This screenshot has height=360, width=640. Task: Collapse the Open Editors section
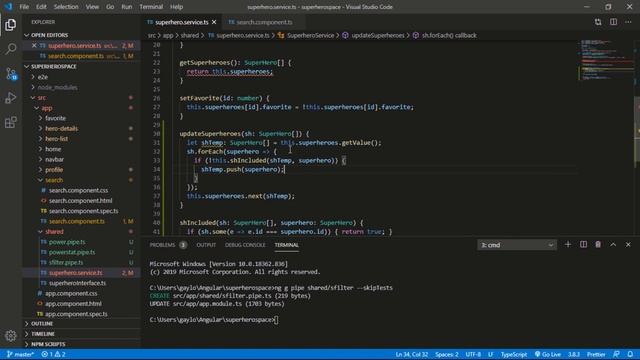coord(82,35)
